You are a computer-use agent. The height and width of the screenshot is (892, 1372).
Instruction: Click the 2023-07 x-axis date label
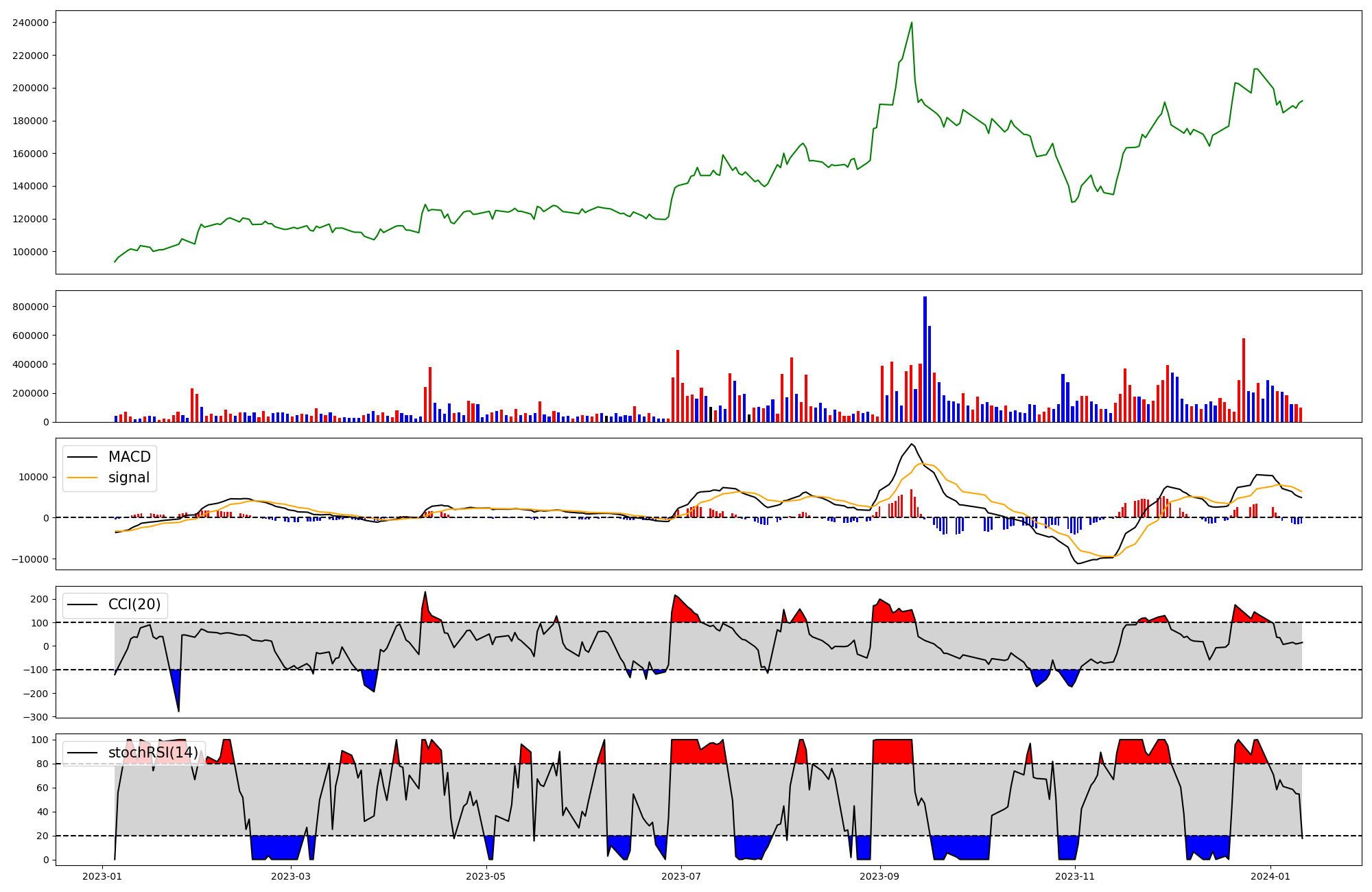pyautogui.click(x=681, y=876)
